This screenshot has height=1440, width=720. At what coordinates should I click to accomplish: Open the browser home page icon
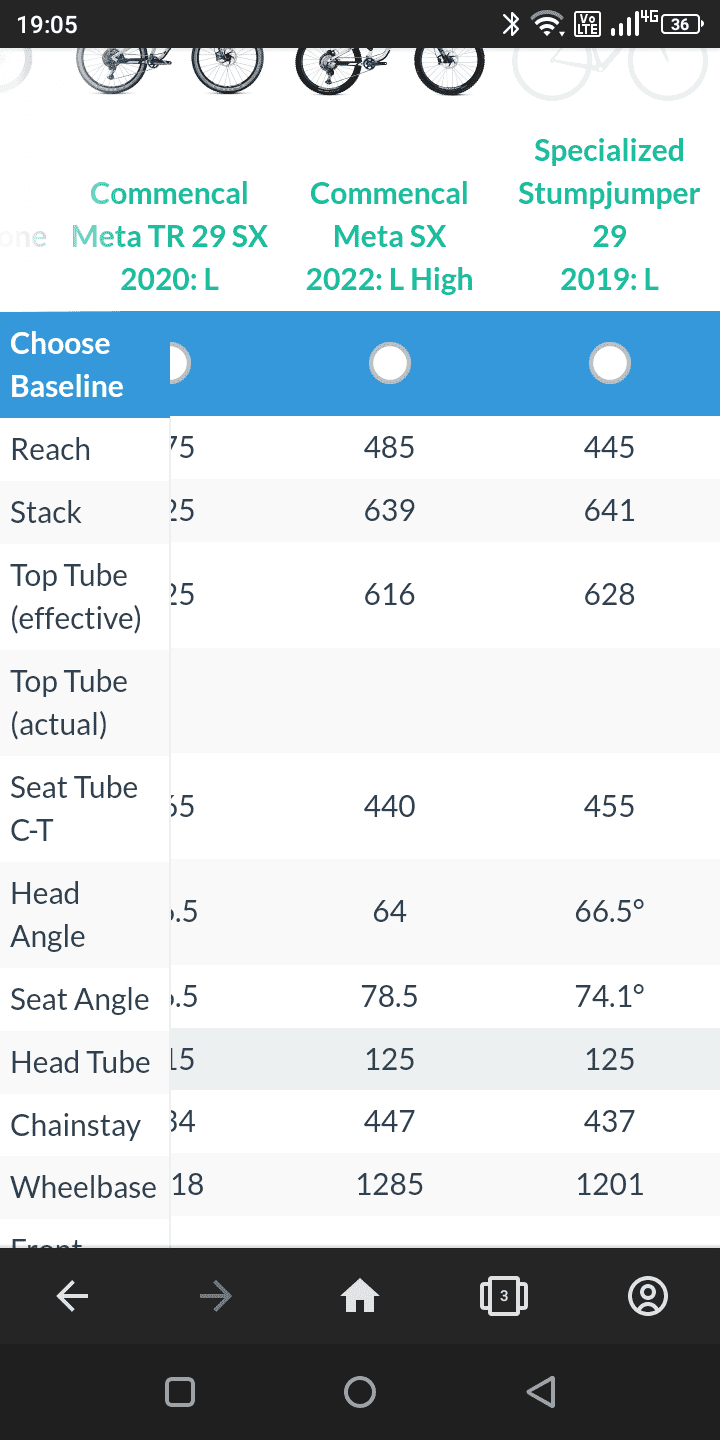click(360, 1297)
